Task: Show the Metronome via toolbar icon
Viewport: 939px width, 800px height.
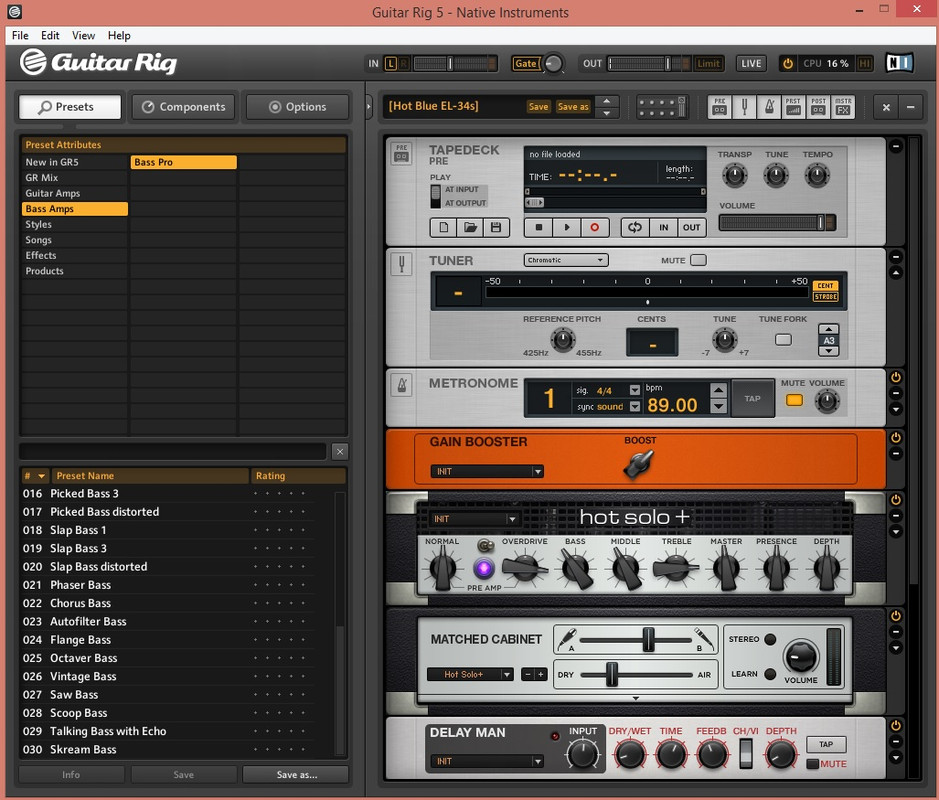Action: 769,107
